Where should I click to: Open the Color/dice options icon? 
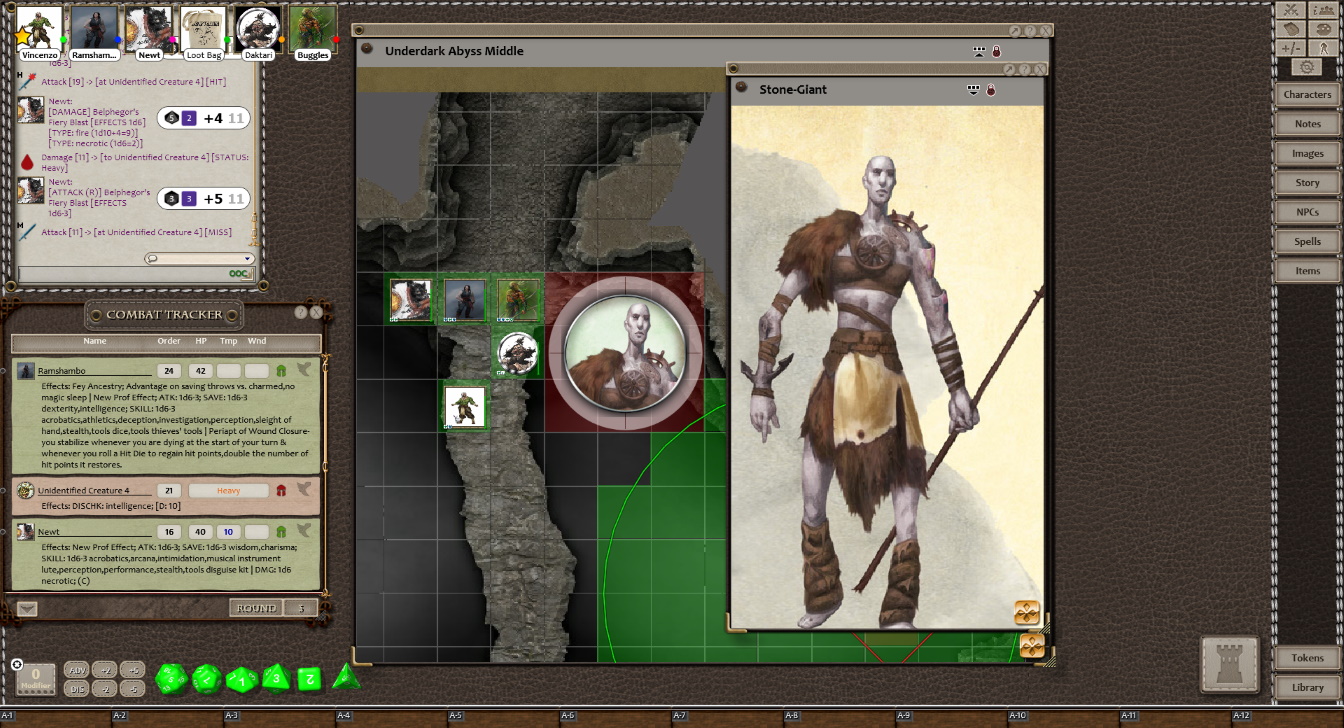[x=1324, y=29]
